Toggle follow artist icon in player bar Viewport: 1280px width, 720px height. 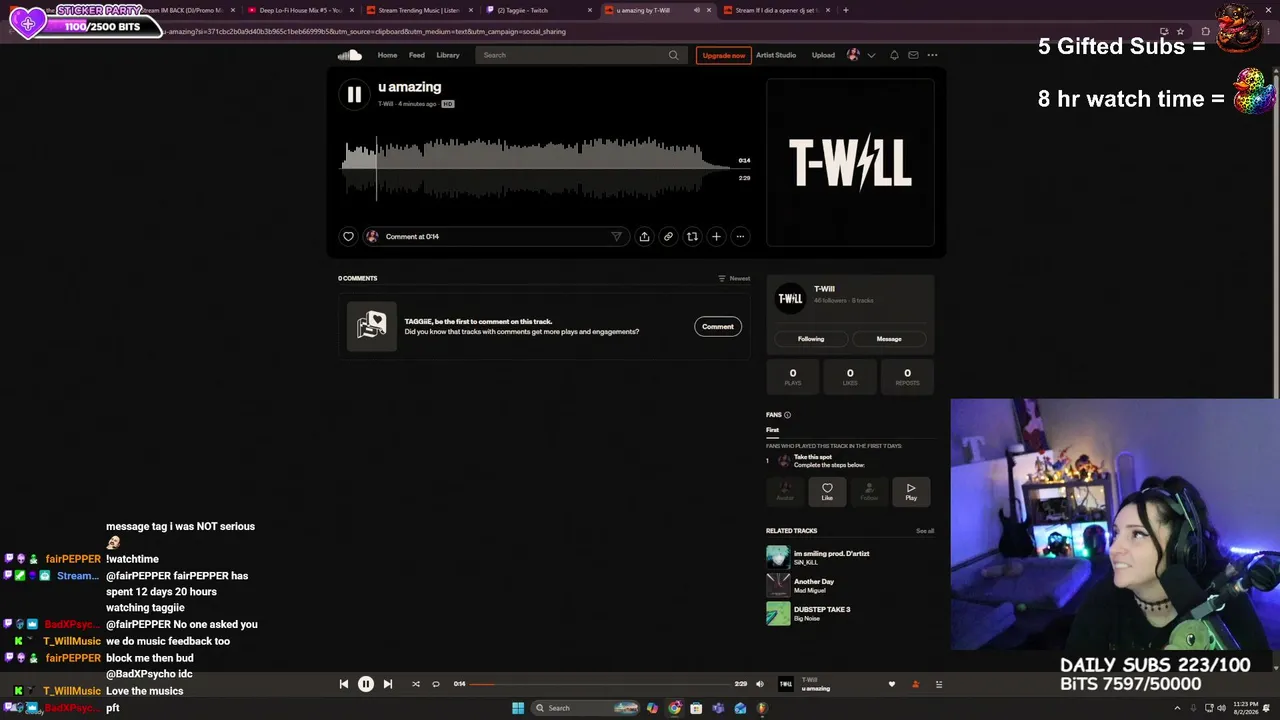pyautogui.click(x=915, y=684)
